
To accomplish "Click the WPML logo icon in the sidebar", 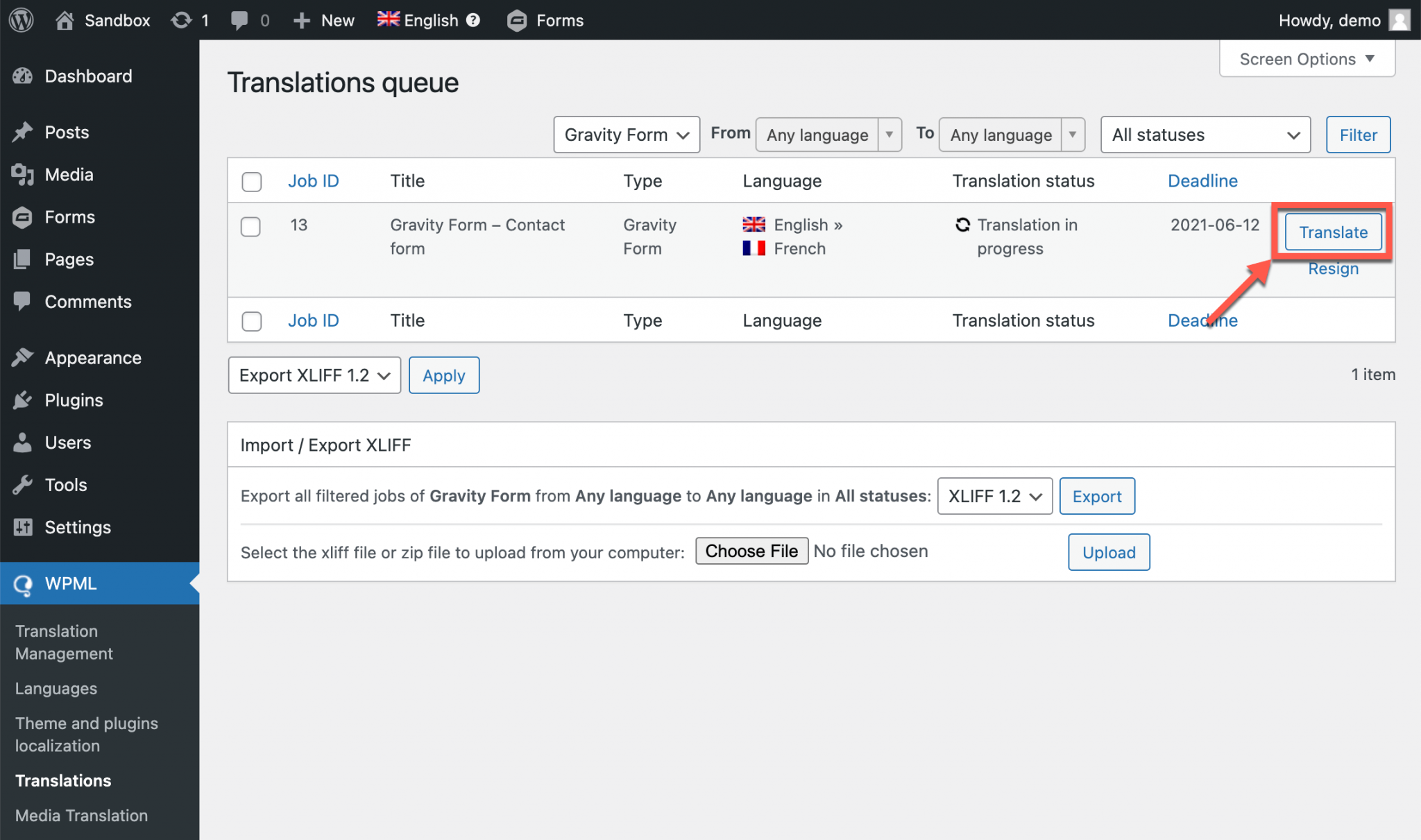I will point(22,583).
